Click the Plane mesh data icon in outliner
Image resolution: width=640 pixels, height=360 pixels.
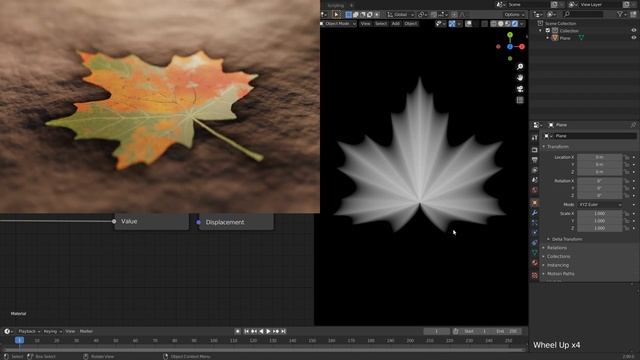click(581, 38)
